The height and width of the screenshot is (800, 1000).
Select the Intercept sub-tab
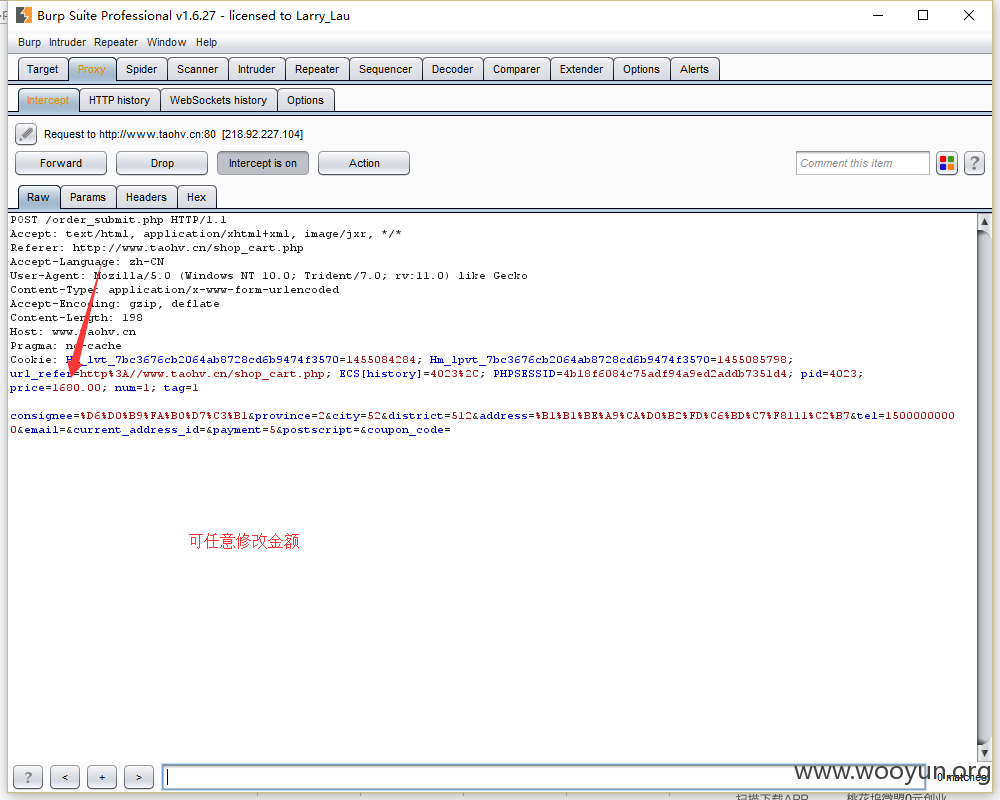tap(48, 100)
